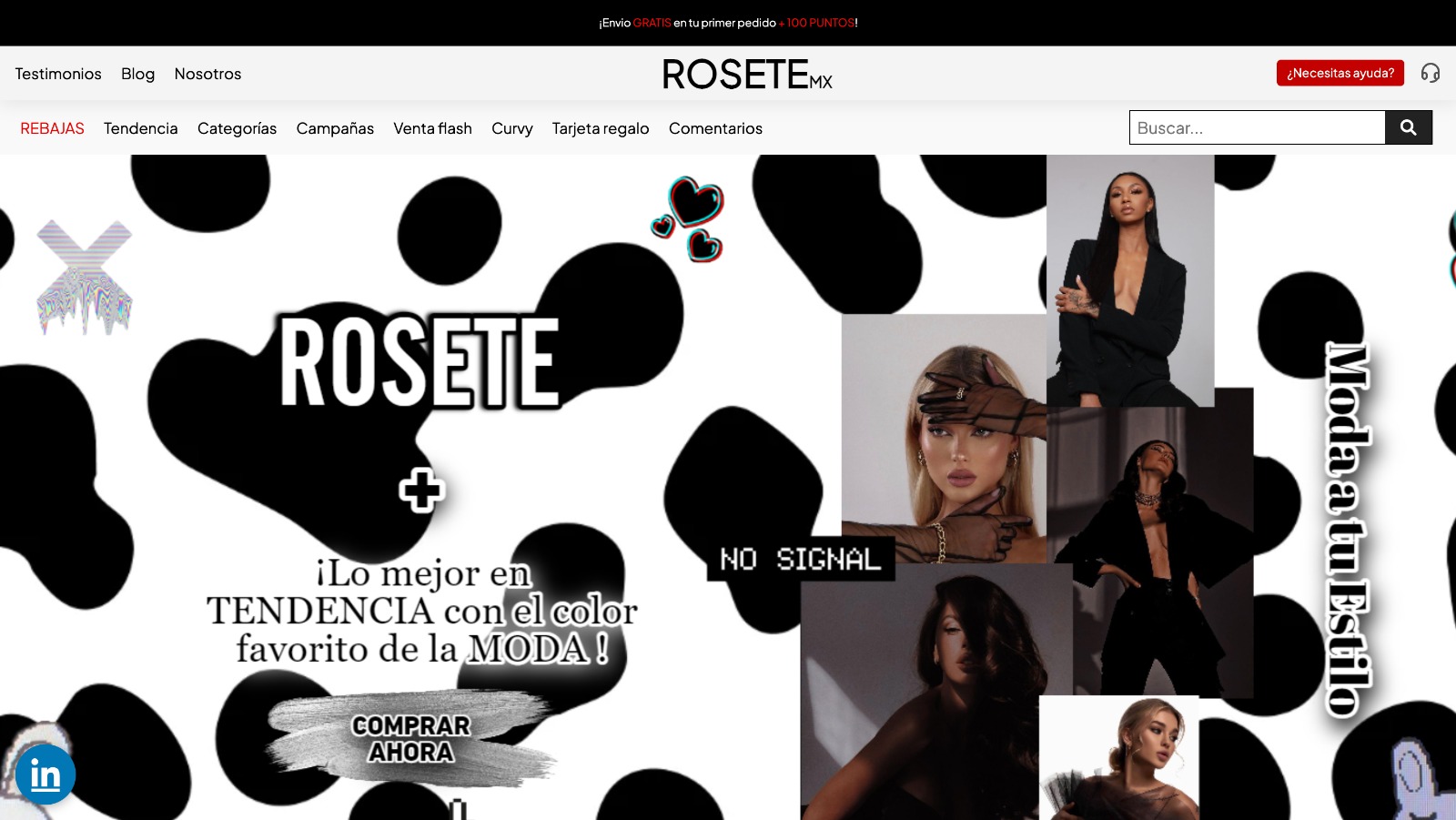This screenshot has width=1456, height=820.
Task: Click the black blazer model photo
Action: tap(1130, 280)
